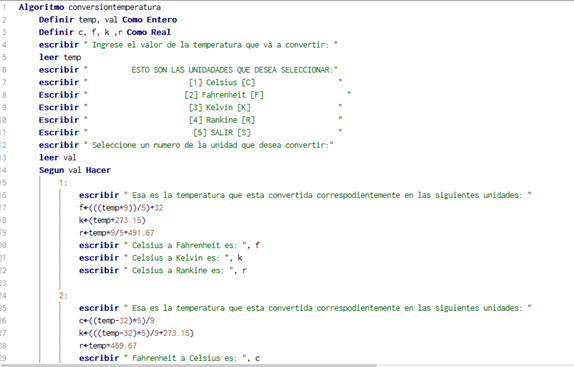Click 'Seleccione un numero de la unidad' string
The width and height of the screenshot is (574, 367).
click(x=209, y=145)
